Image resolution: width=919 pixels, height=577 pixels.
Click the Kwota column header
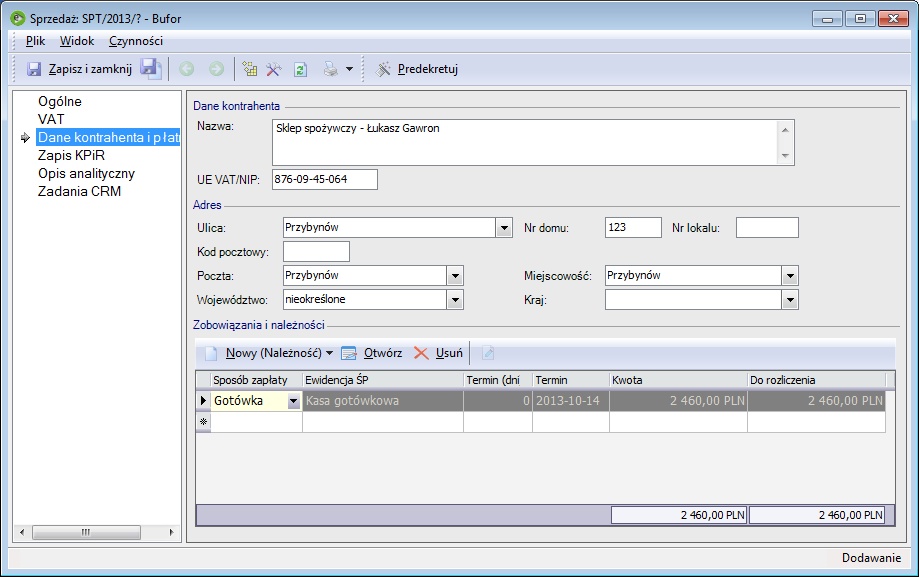[x=678, y=380]
